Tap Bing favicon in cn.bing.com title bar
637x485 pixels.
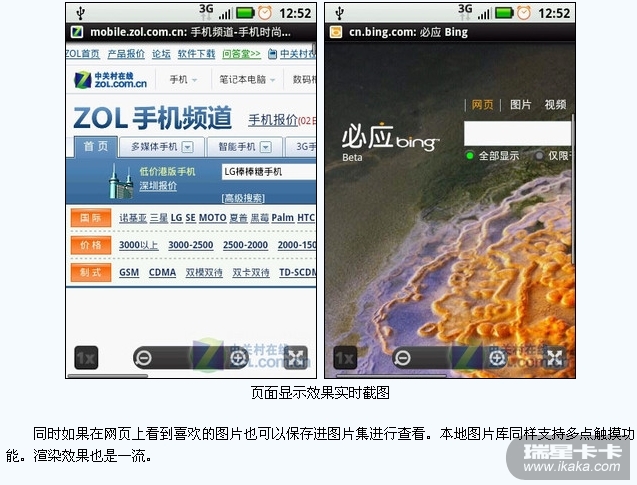click(336, 32)
